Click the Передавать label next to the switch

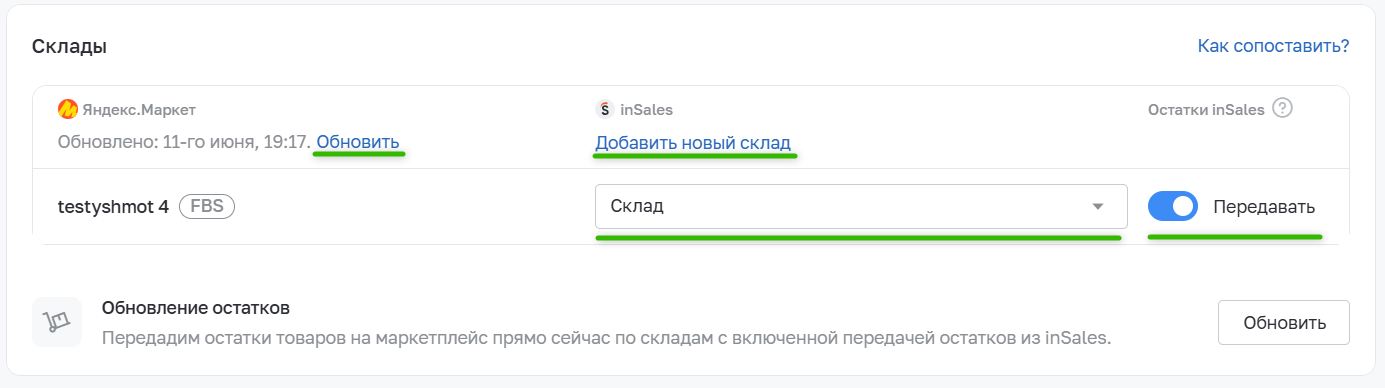point(1264,207)
